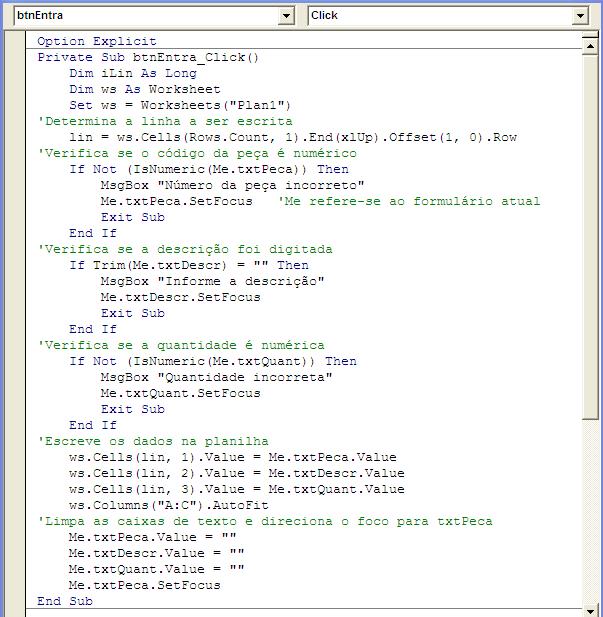Screen dimensions: 603x617
Task: Click the scroll up arrow button
Action: (x=590, y=46)
